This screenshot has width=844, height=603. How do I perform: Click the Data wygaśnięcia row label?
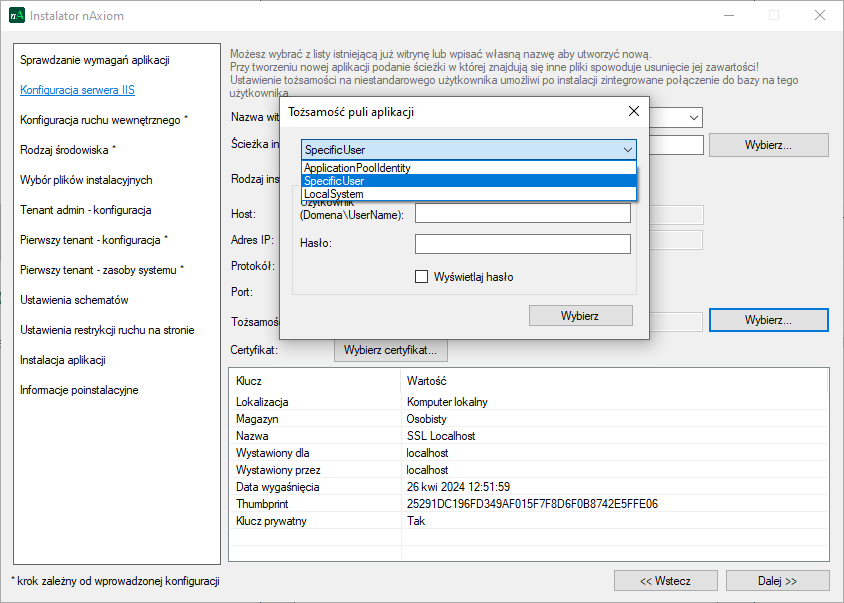277,487
